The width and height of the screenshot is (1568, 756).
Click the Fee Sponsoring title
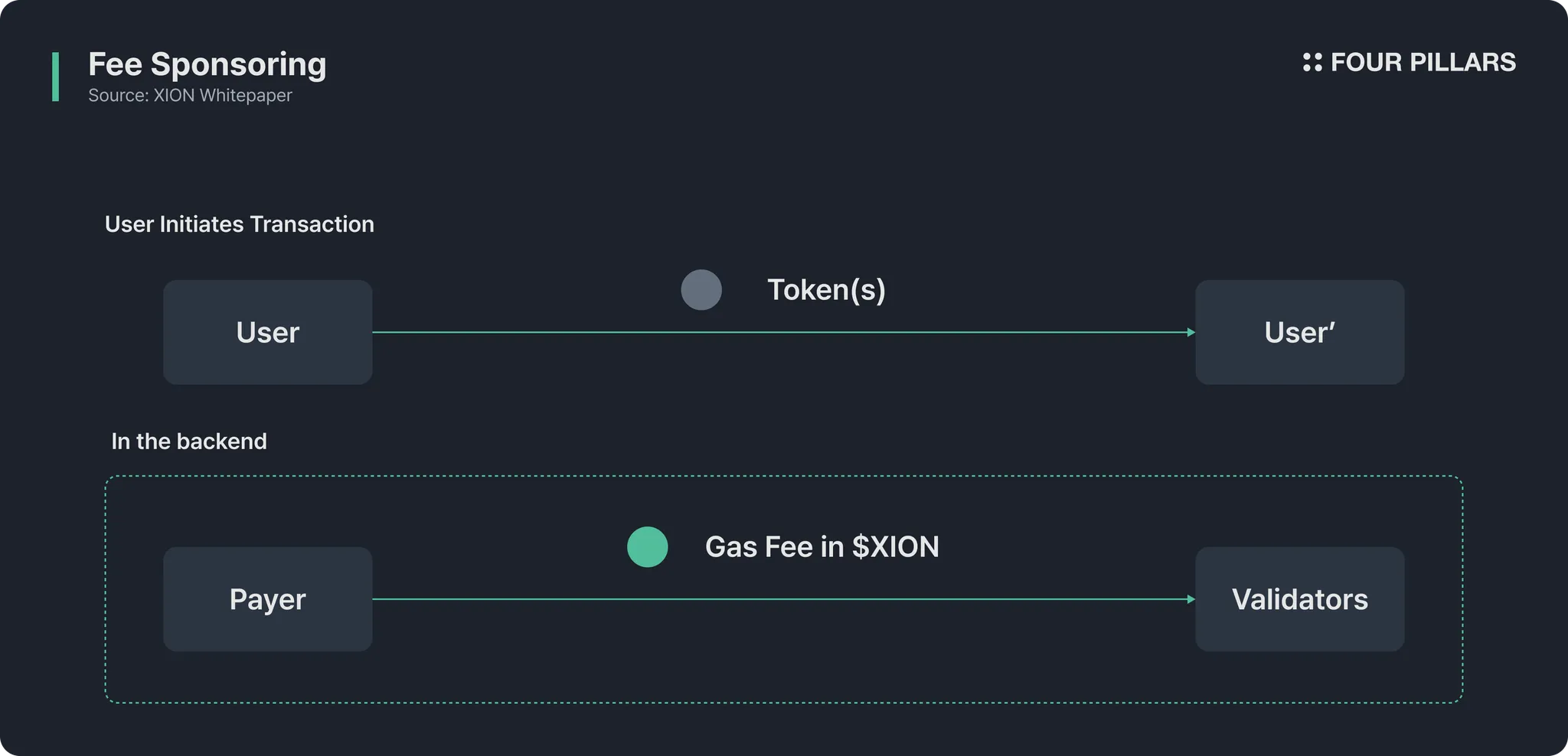click(207, 64)
